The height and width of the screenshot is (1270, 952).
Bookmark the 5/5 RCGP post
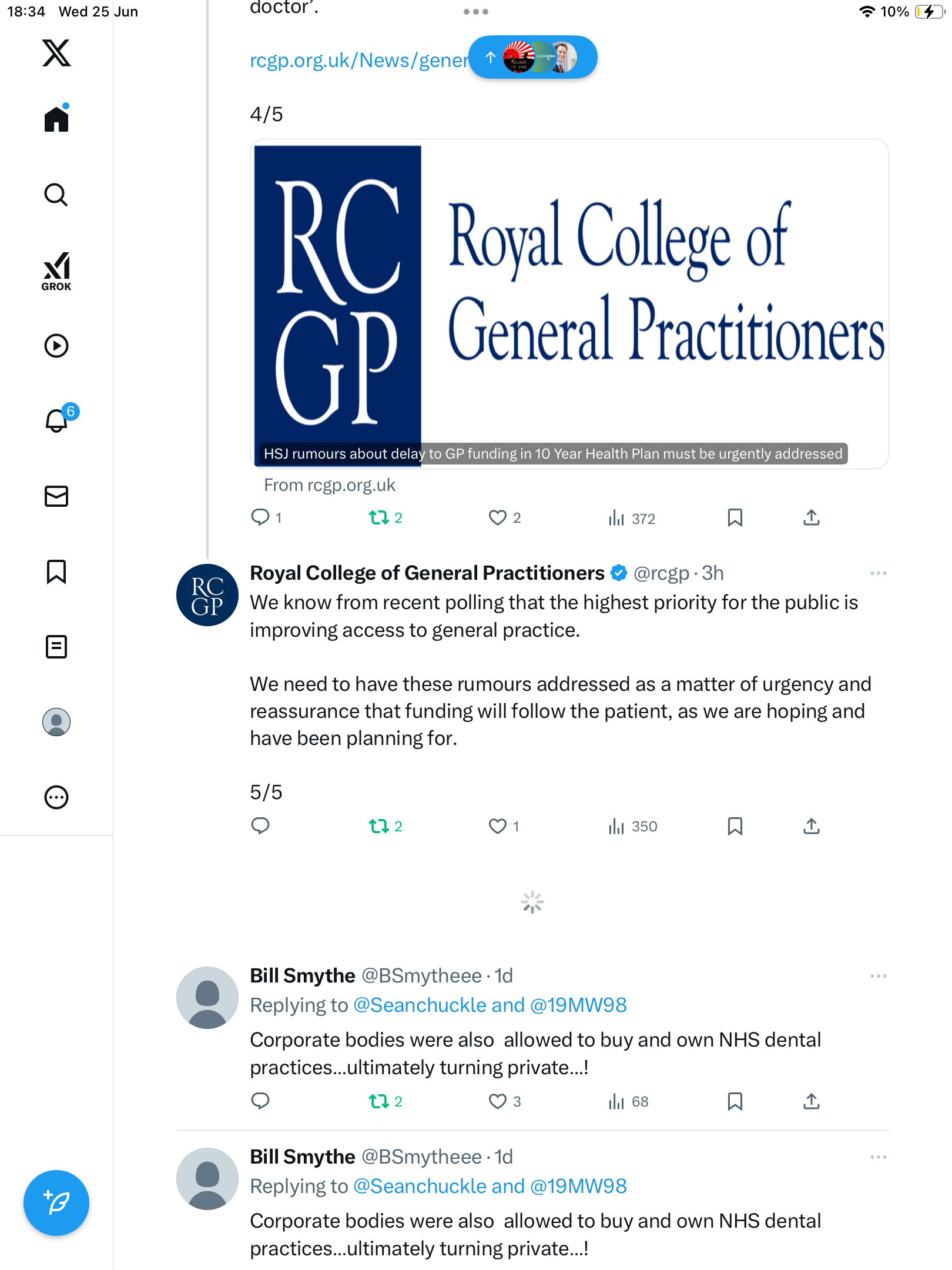(735, 826)
